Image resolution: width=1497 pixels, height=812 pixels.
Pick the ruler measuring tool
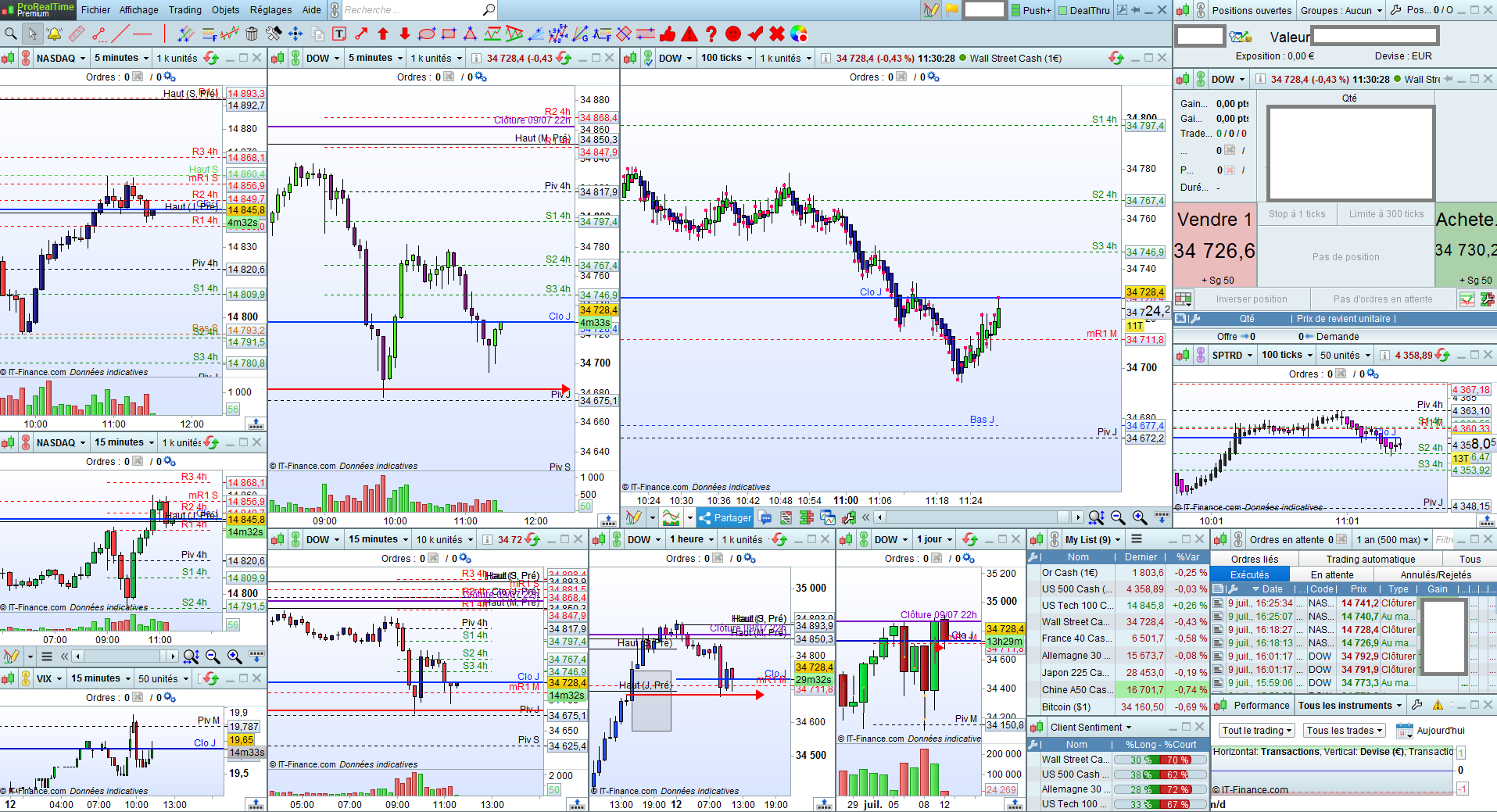pos(76,34)
